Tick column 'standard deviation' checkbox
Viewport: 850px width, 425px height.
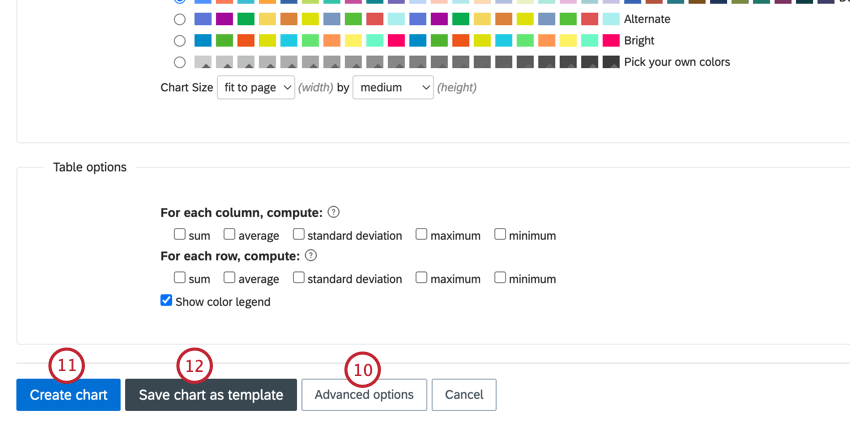pos(299,234)
